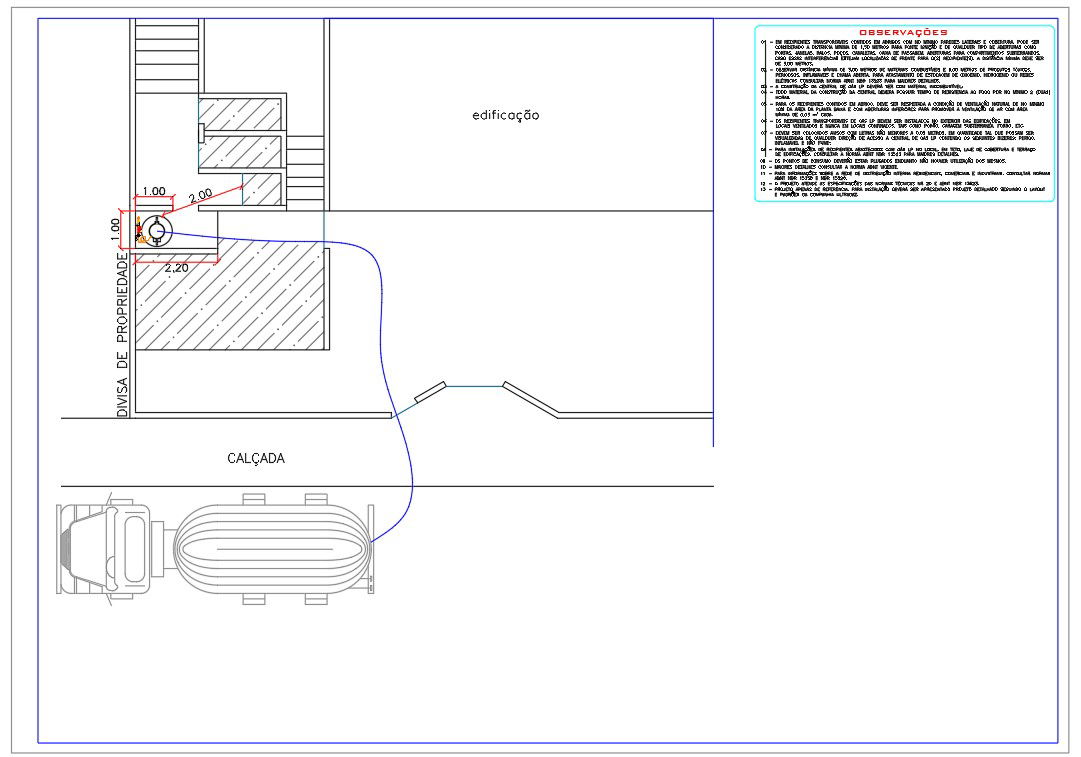Click the horizontal 1.00 dimension above the tank
The width and height of the screenshot is (1081, 757).
153,191
